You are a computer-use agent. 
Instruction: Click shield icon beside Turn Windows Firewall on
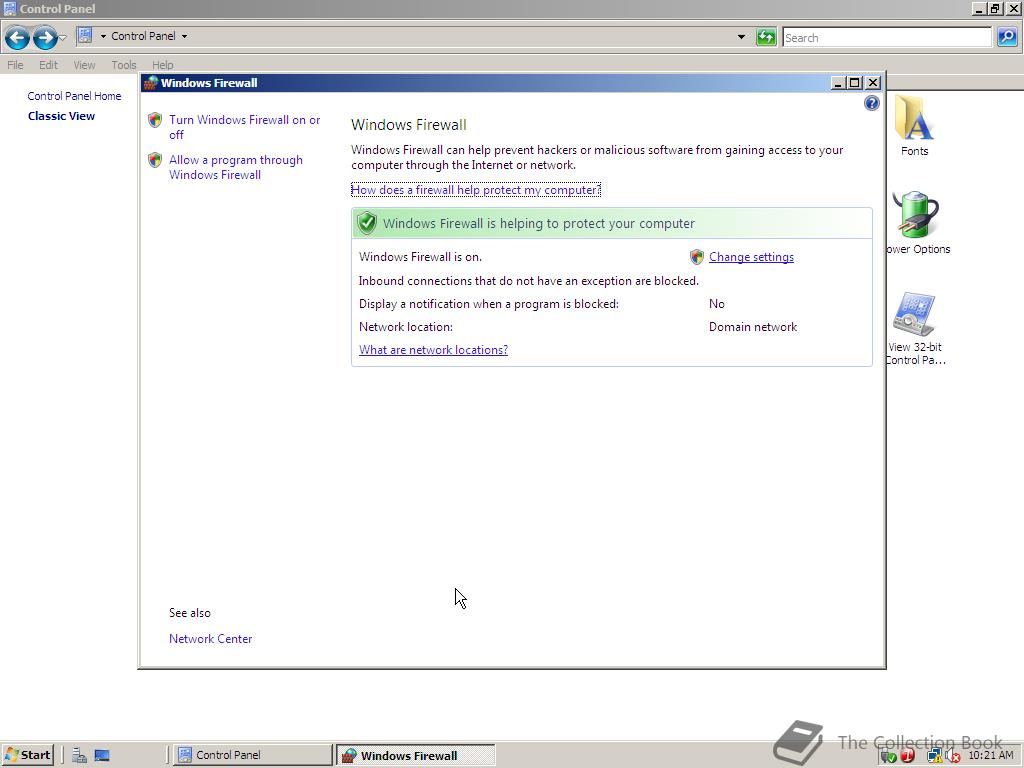155,120
